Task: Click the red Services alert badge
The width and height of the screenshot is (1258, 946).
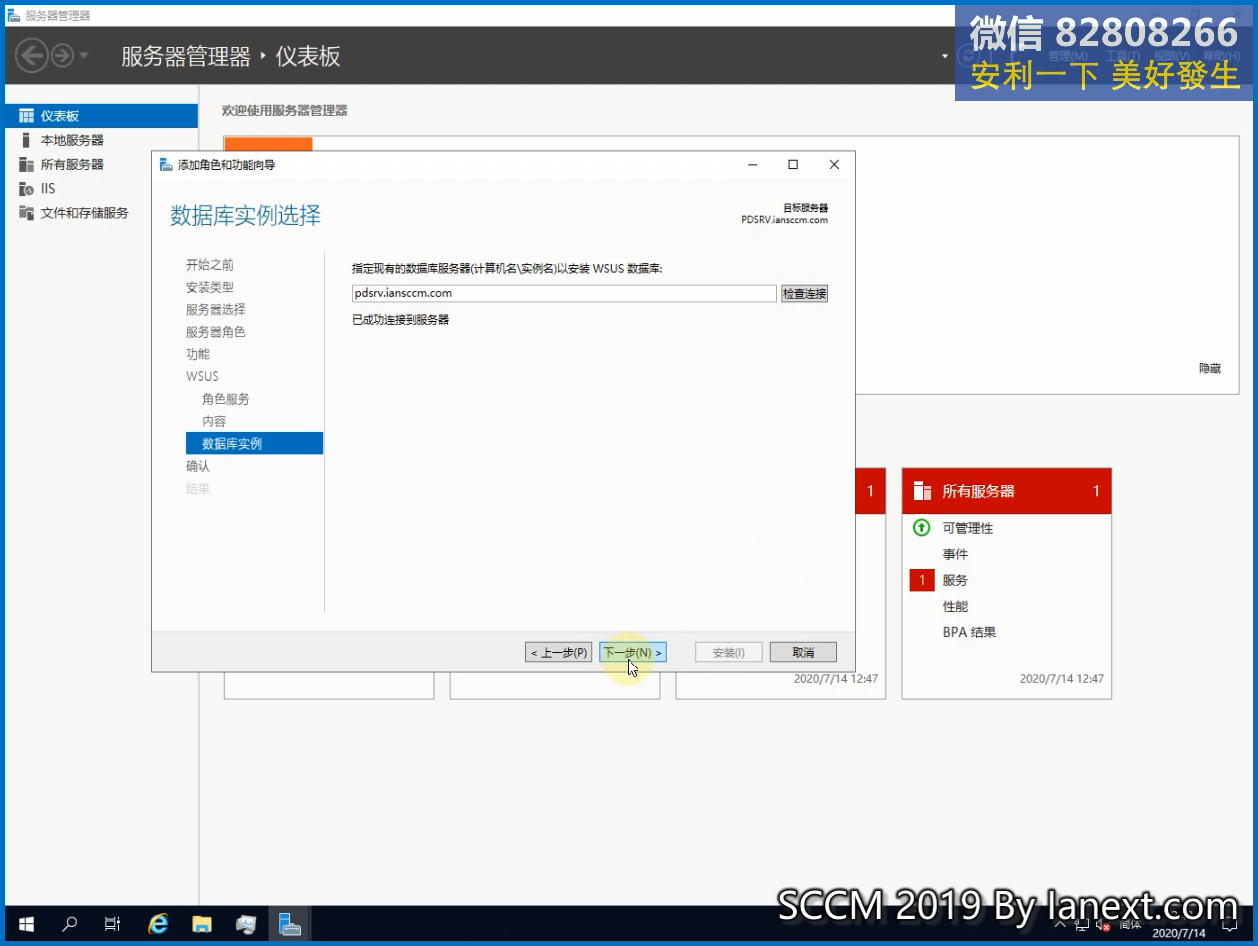Action: (922, 580)
